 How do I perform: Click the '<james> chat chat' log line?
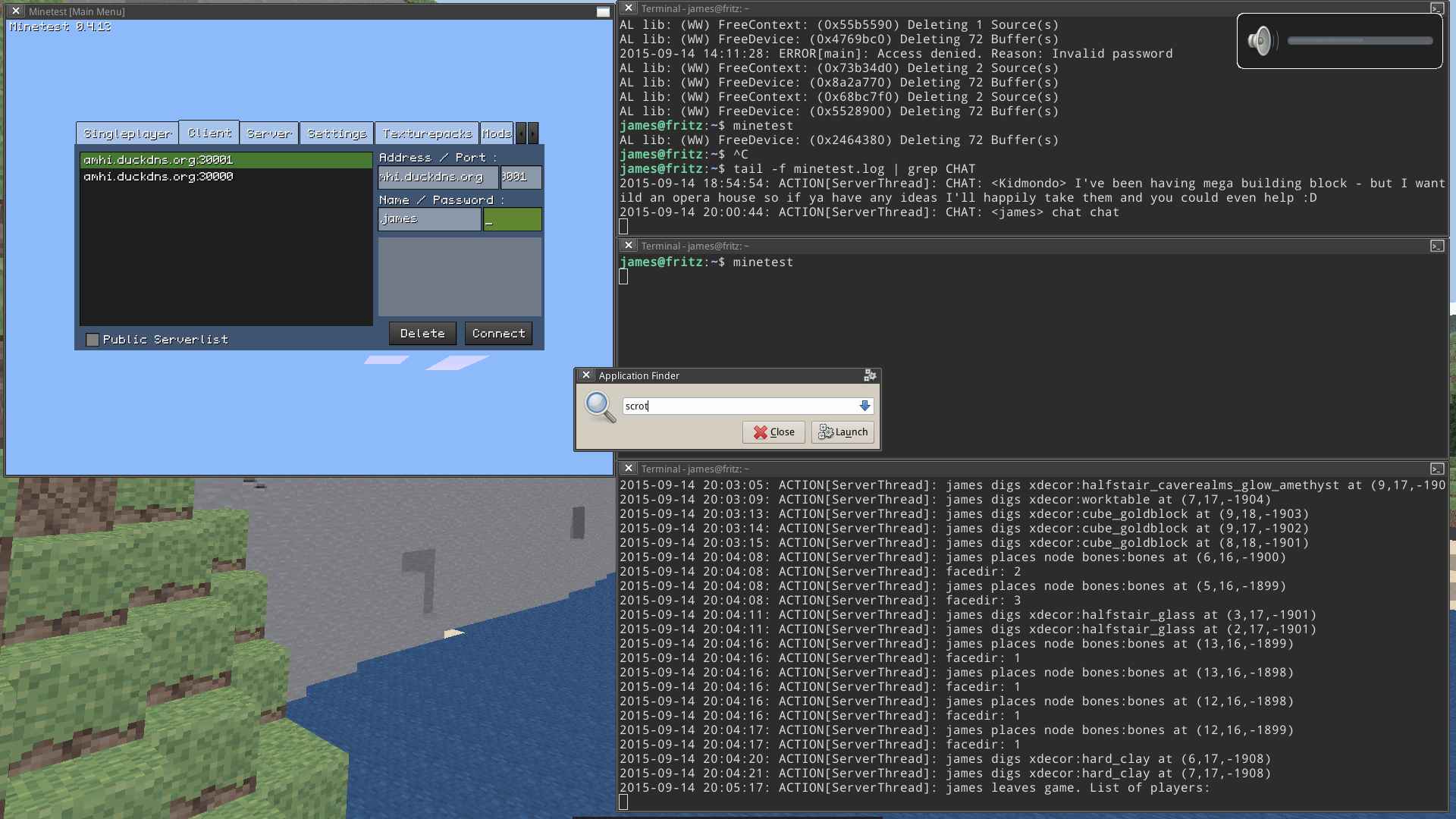click(869, 212)
